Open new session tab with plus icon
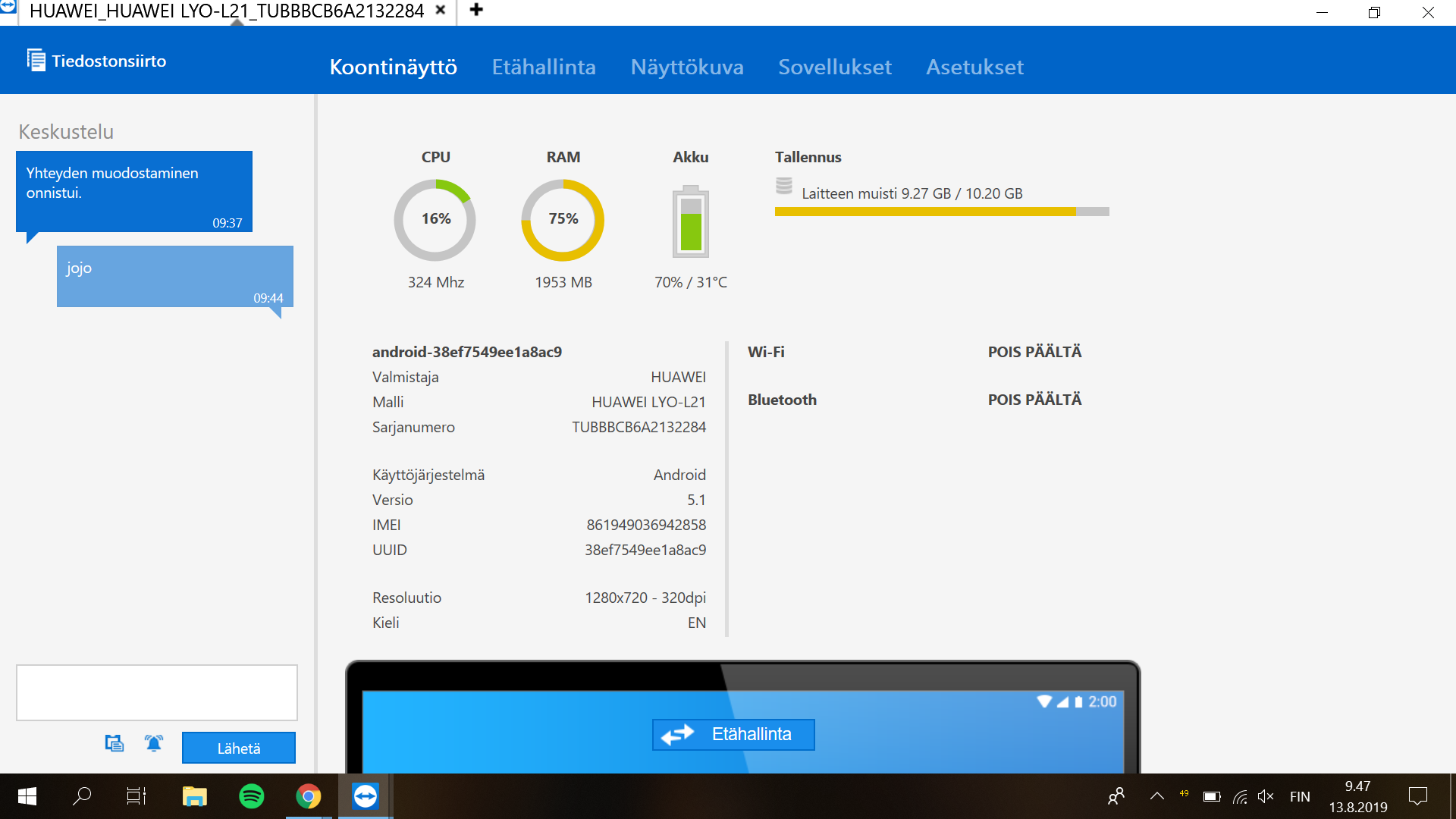The width and height of the screenshot is (1456, 819). pos(476,10)
